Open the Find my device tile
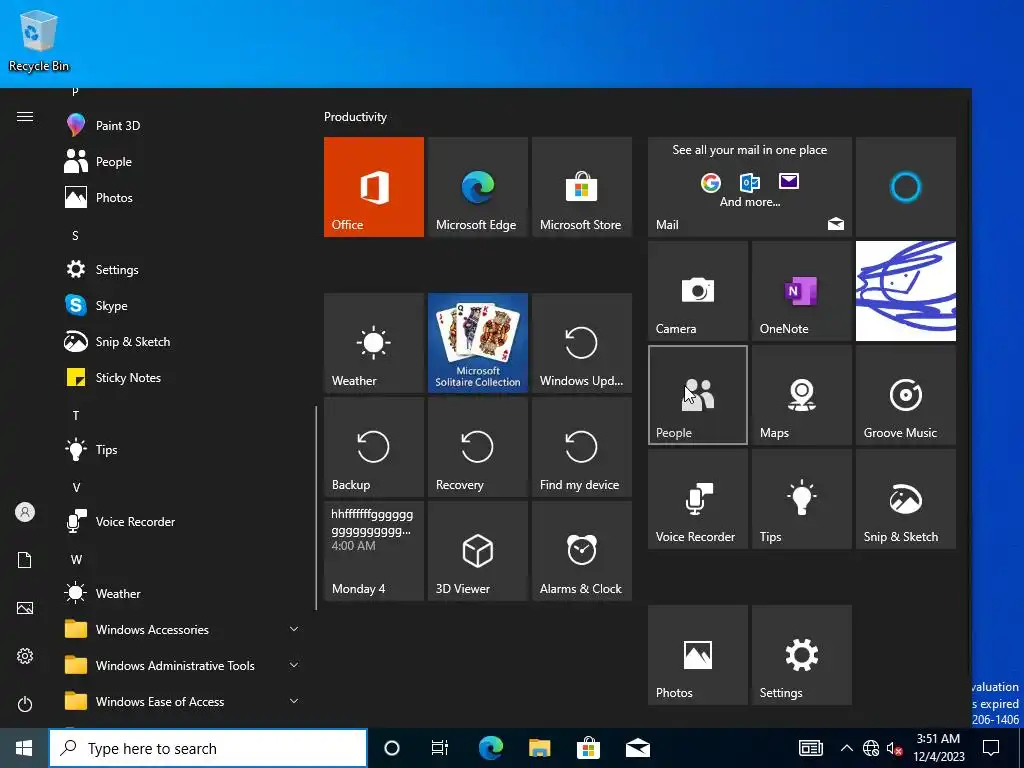The width and height of the screenshot is (1024, 768). [x=581, y=447]
